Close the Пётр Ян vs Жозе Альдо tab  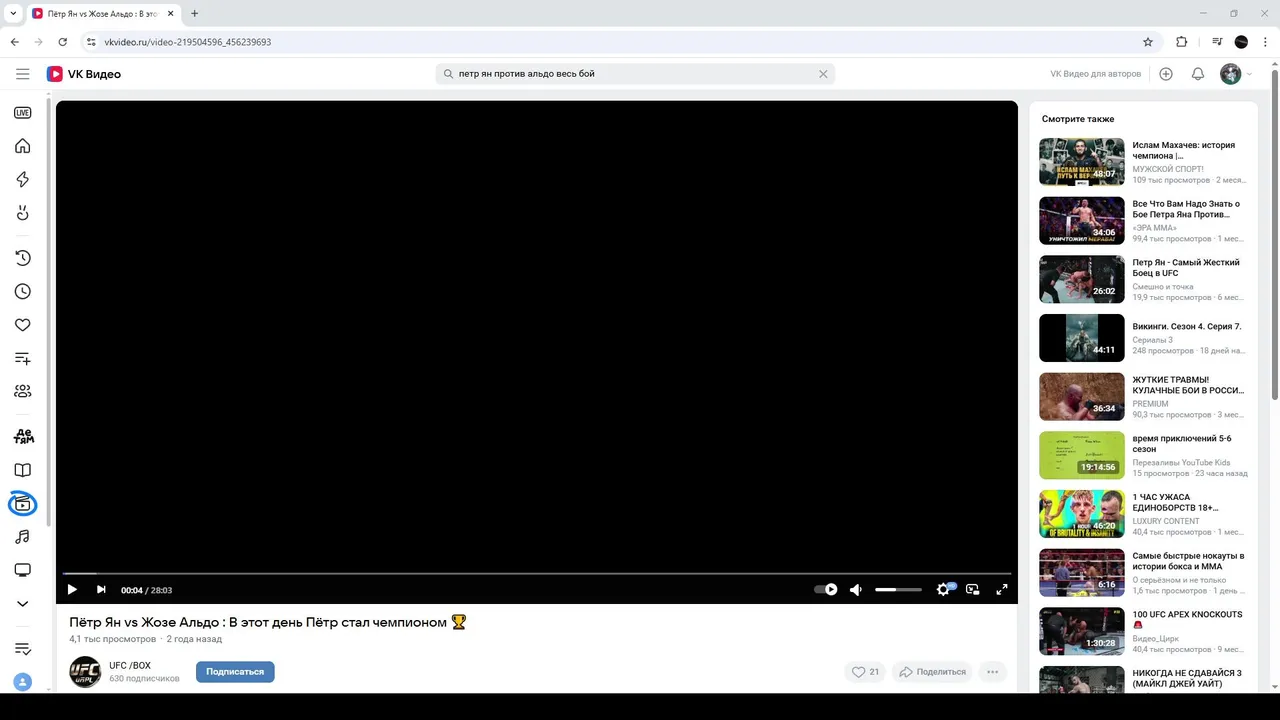172,13
